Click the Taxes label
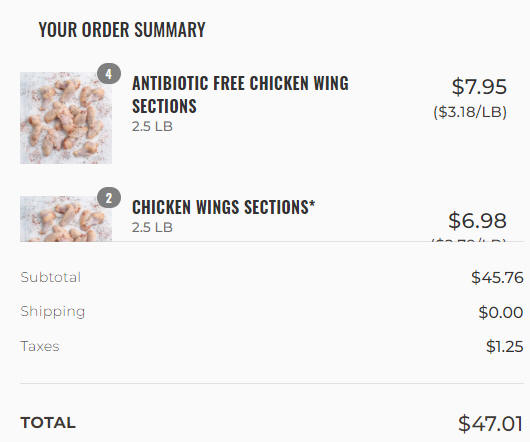The height and width of the screenshot is (442, 530). tap(40, 346)
